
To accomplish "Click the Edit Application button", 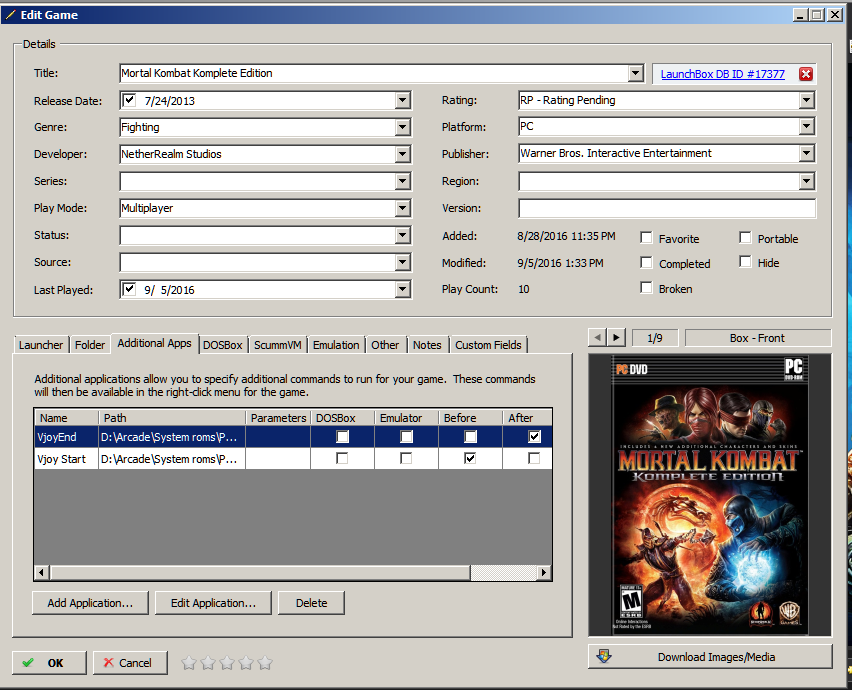I will click(x=213, y=603).
